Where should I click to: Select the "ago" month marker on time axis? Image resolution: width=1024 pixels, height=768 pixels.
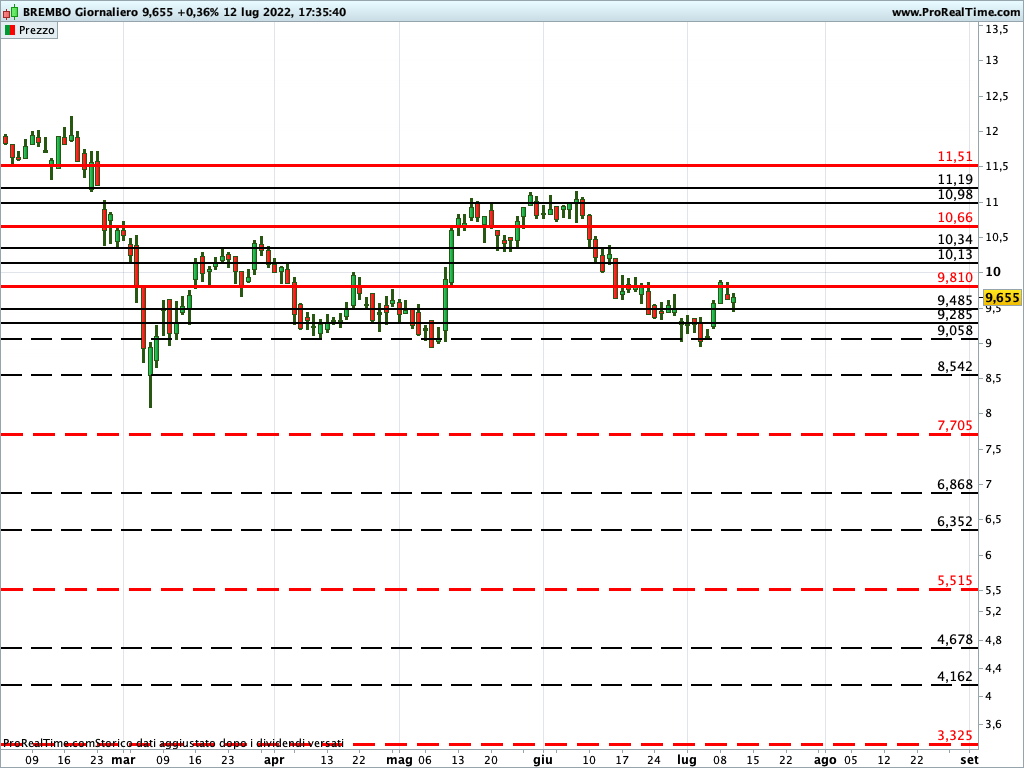tap(824, 760)
